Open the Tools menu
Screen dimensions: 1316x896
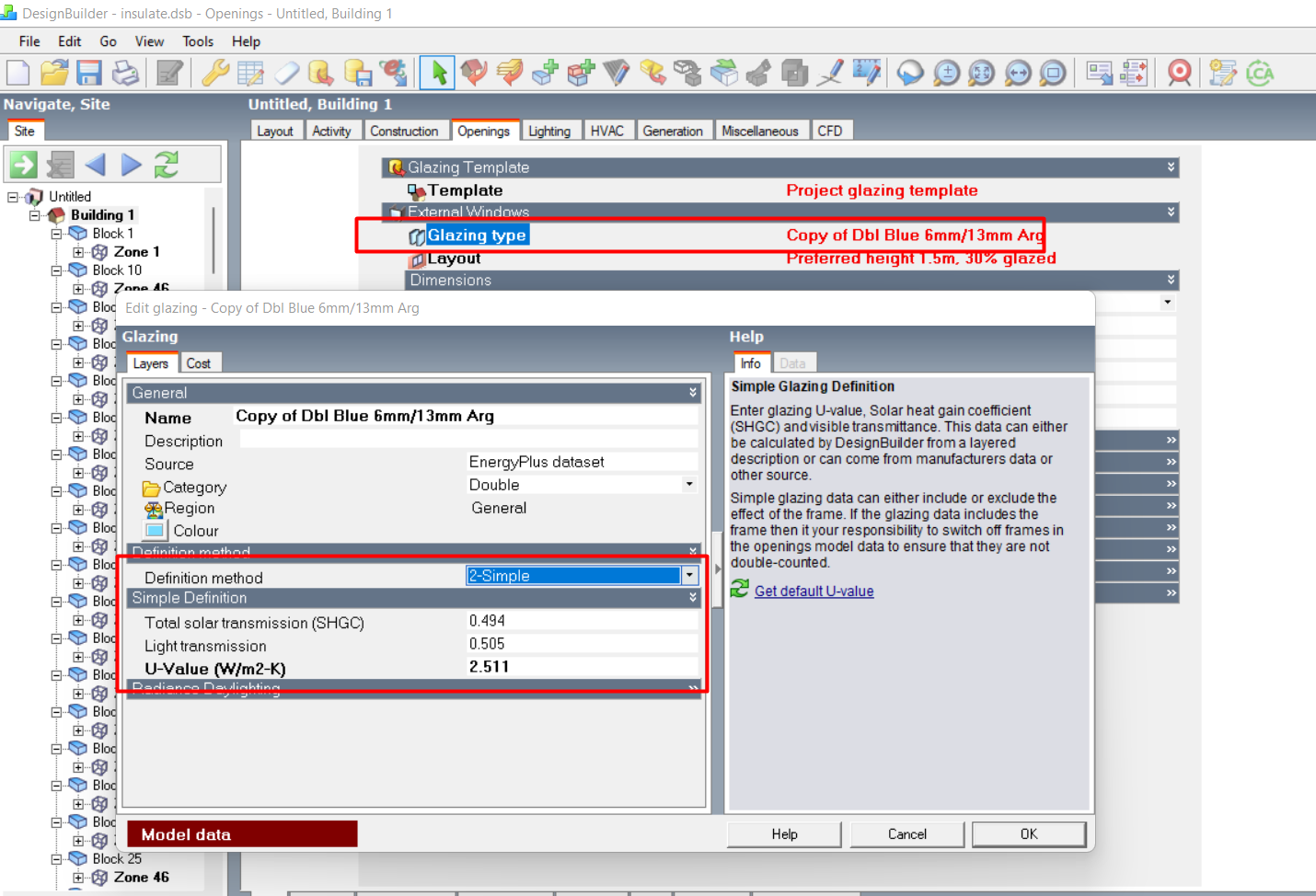(198, 41)
